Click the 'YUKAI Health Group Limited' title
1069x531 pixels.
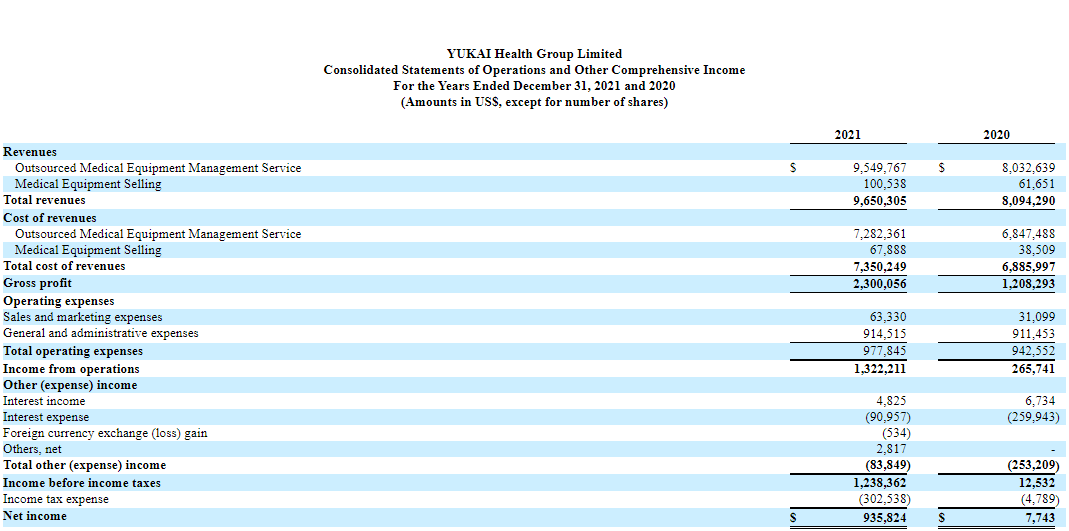click(x=534, y=53)
